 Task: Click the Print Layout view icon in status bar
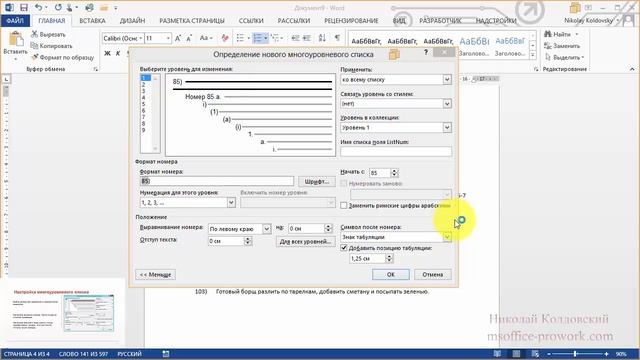[x=516, y=354]
